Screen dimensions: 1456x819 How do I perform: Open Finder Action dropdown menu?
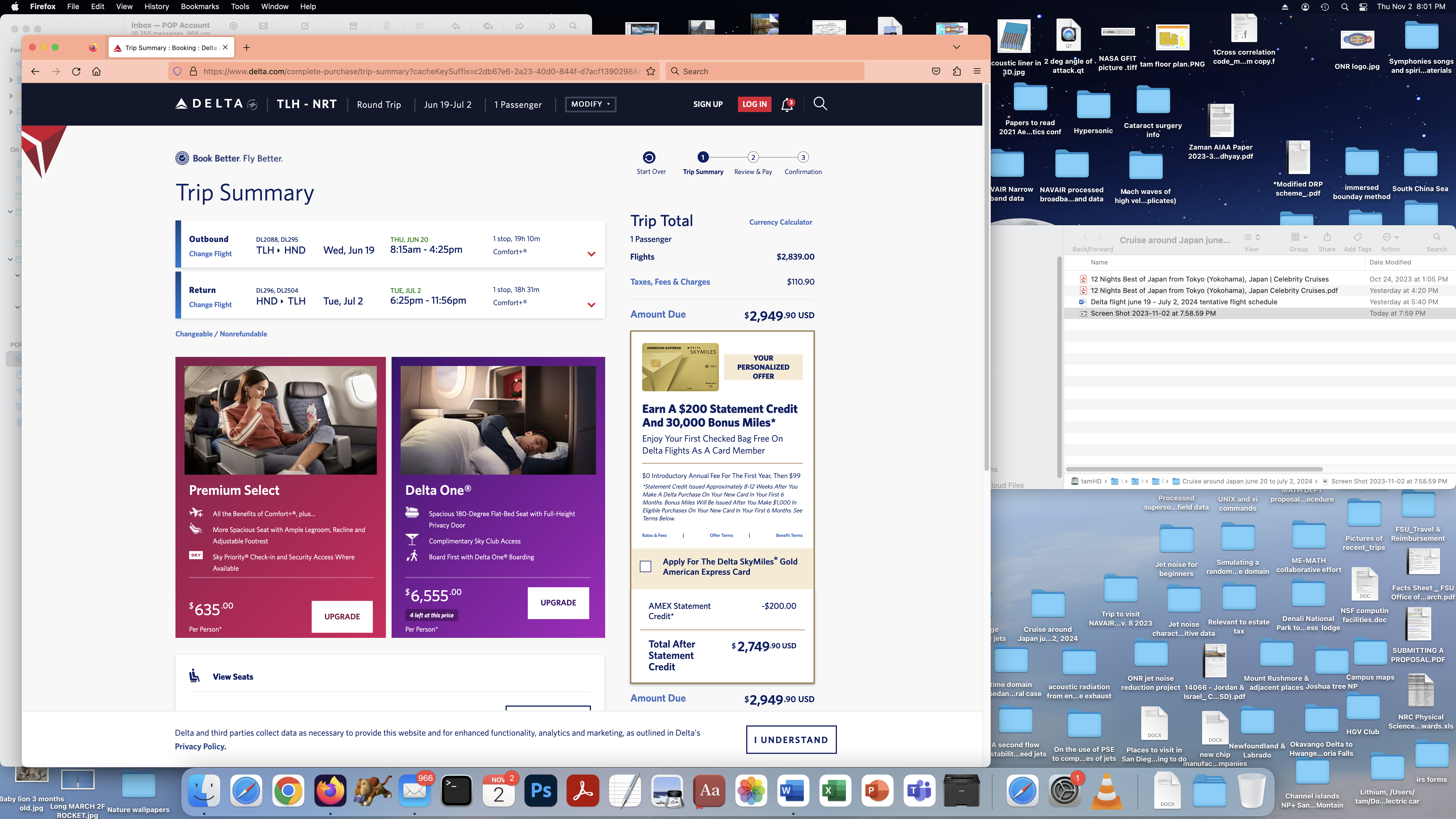[x=1390, y=237]
